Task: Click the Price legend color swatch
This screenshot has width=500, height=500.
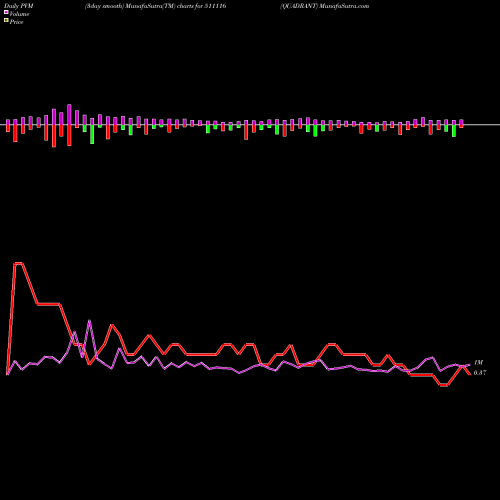Action: 6,21
